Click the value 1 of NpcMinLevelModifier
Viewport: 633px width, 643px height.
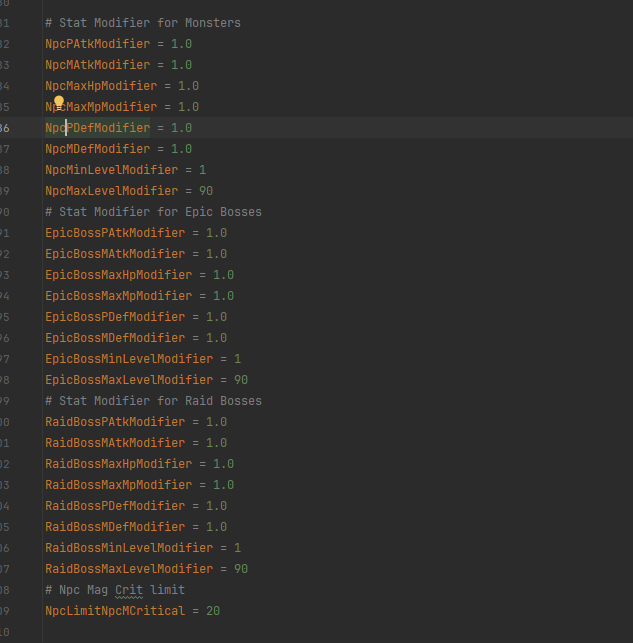202,170
